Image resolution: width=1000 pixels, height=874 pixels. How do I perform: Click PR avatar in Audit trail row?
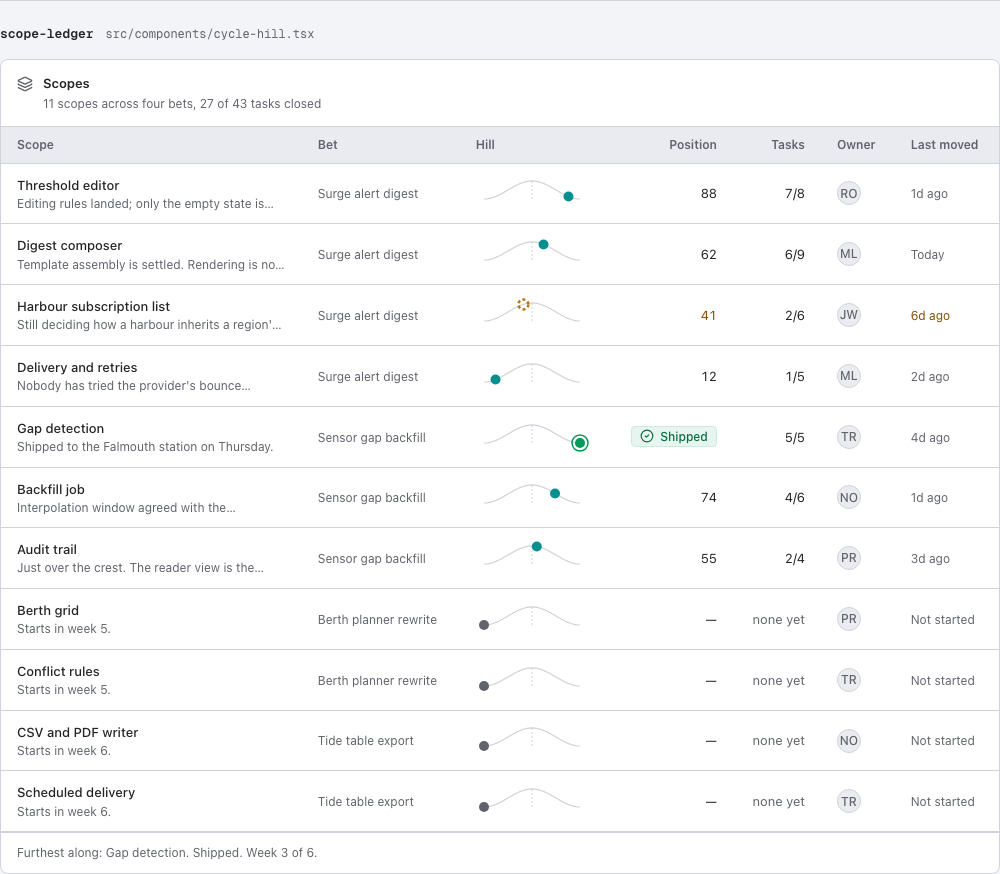point(848,558)
